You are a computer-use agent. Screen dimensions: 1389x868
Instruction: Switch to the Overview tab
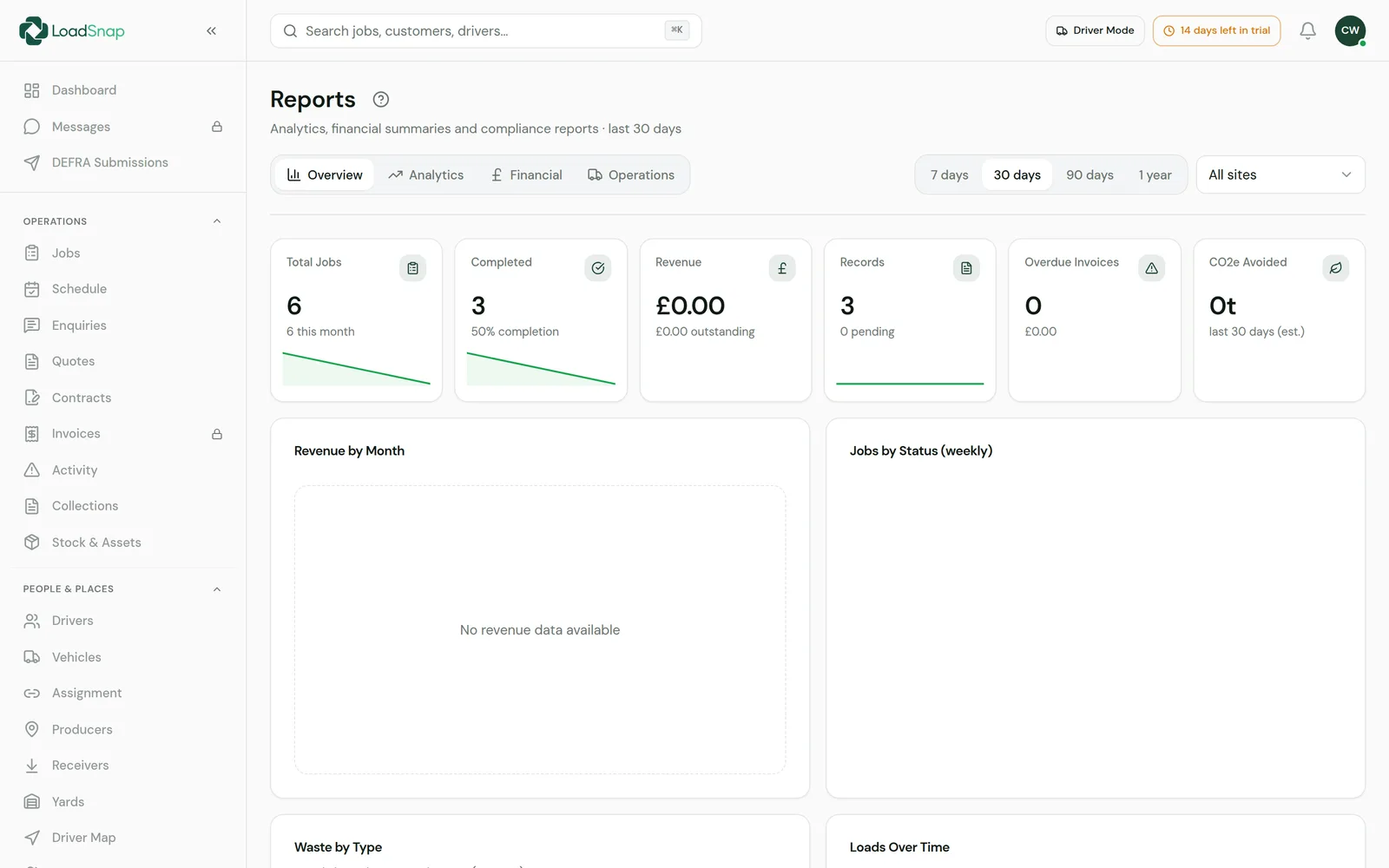pyautogui.click(x=325, y=174)
